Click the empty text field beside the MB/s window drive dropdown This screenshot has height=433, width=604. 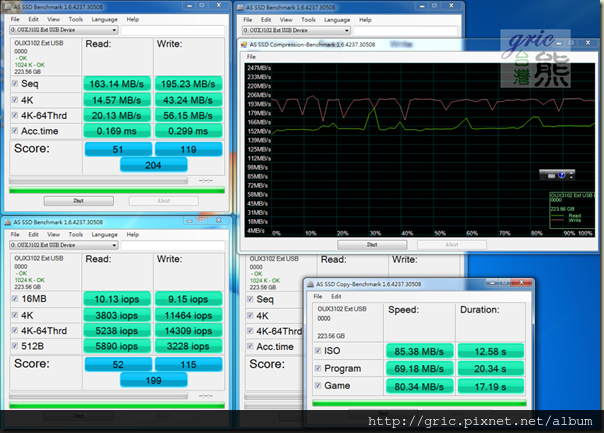173,30
